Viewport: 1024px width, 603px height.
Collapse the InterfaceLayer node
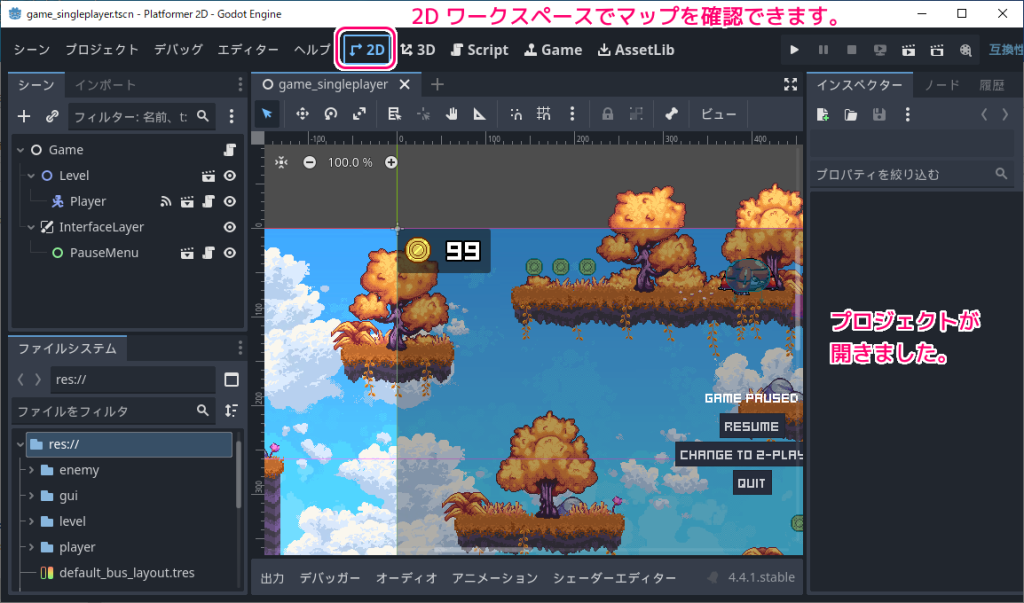pyautogui.click(x=31, y=227)
